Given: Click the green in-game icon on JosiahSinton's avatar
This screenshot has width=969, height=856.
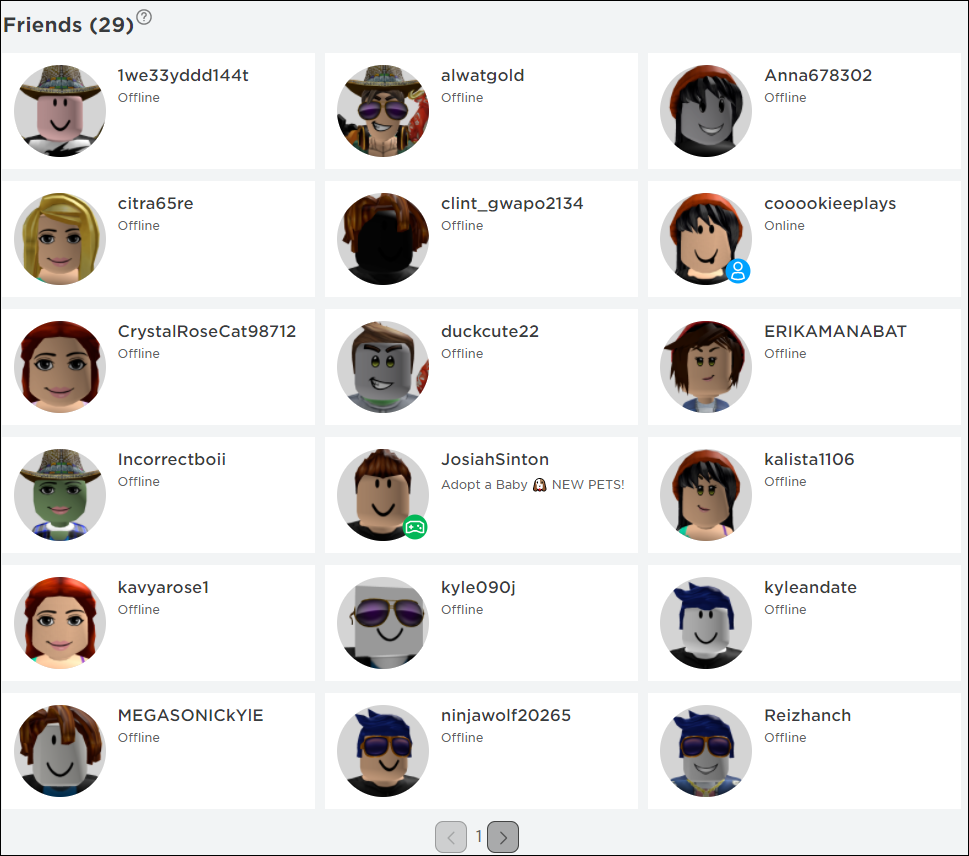Looking at the screenshot, I should tap(415, 527).
